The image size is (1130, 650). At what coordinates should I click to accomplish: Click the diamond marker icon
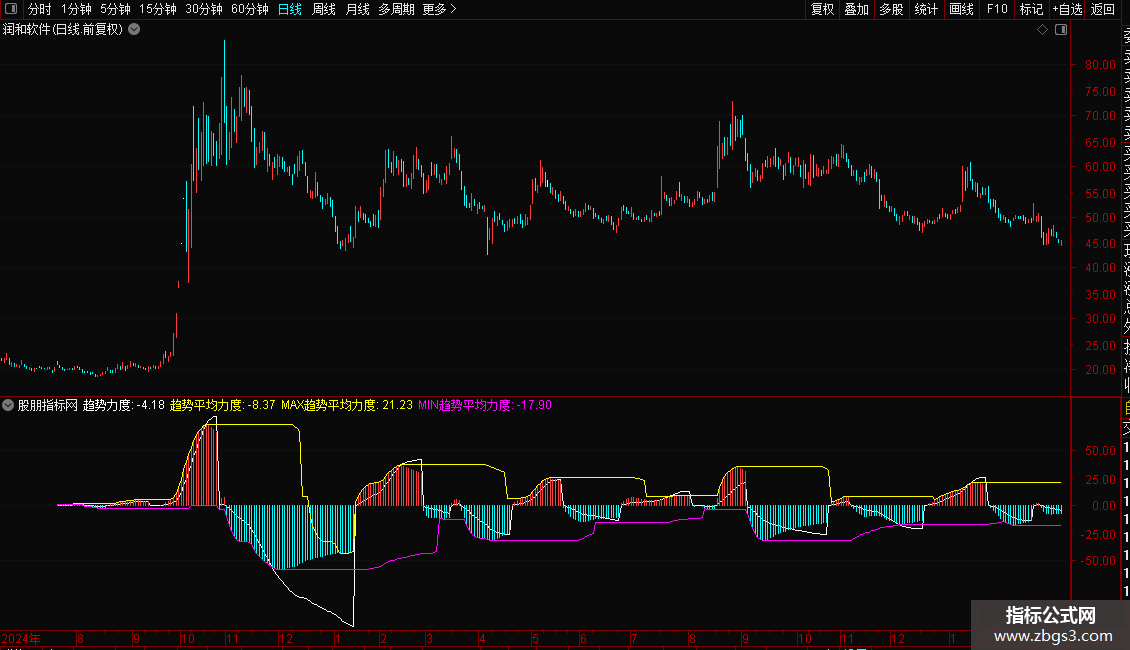pyautogui.click(x=1042, y=30)
